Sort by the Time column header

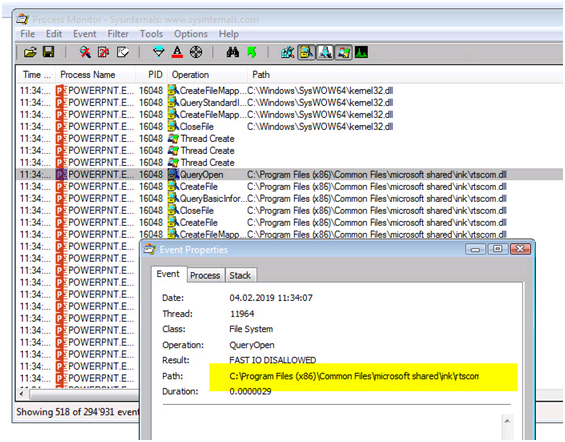(x=36, y=75)
